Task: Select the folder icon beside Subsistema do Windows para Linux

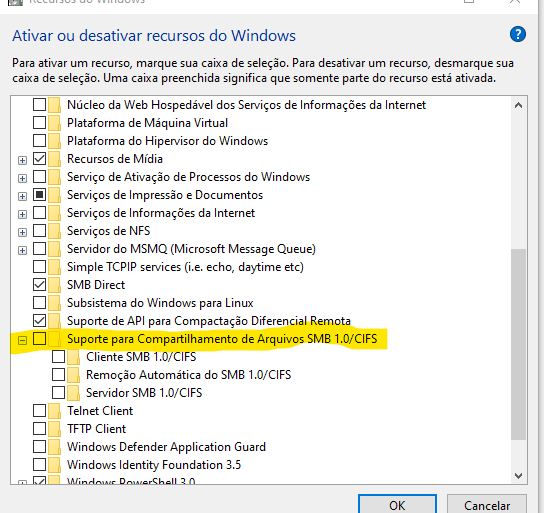Action: 54,303
